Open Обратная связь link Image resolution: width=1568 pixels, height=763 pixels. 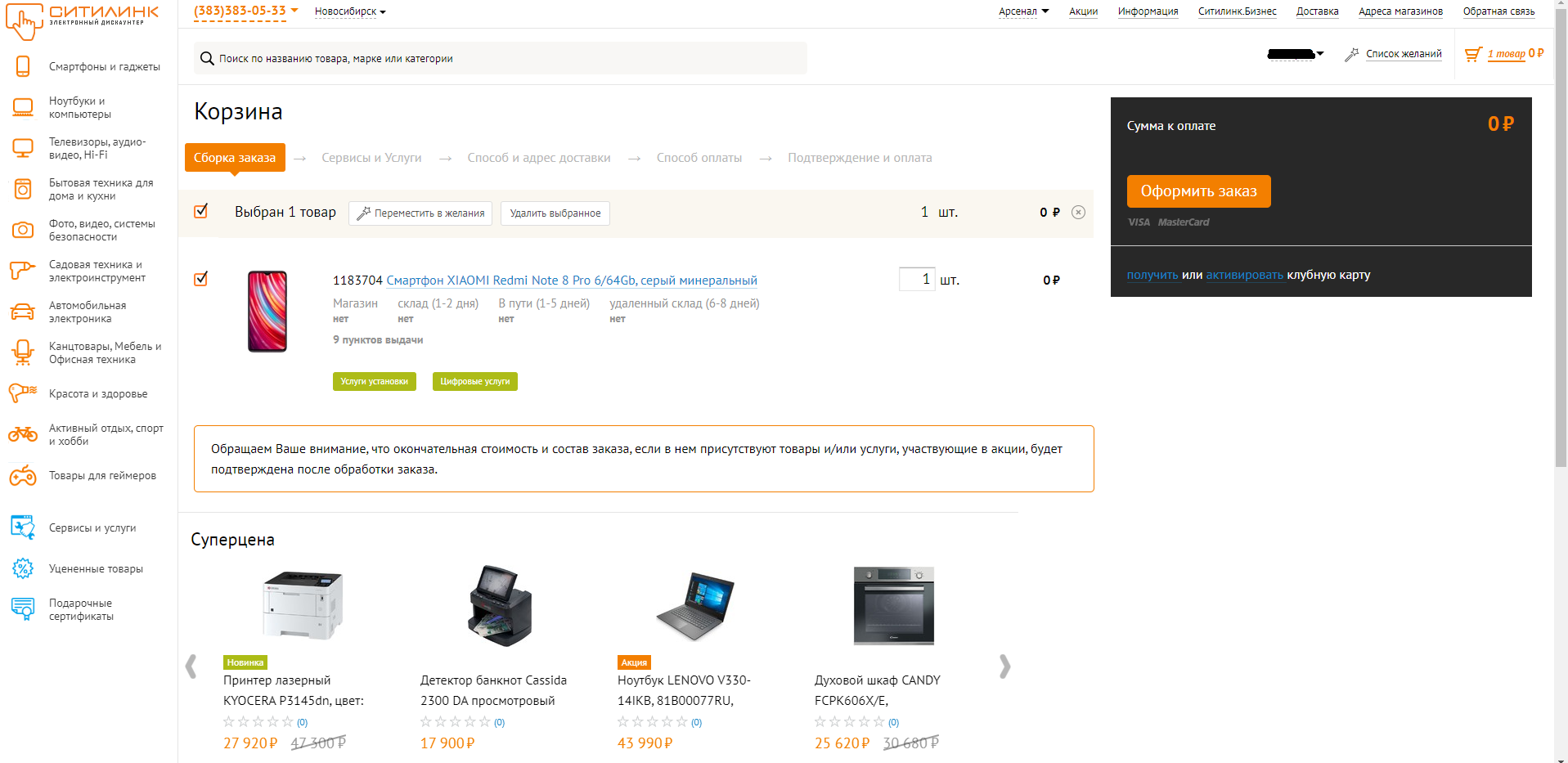tap(1498, 11)
